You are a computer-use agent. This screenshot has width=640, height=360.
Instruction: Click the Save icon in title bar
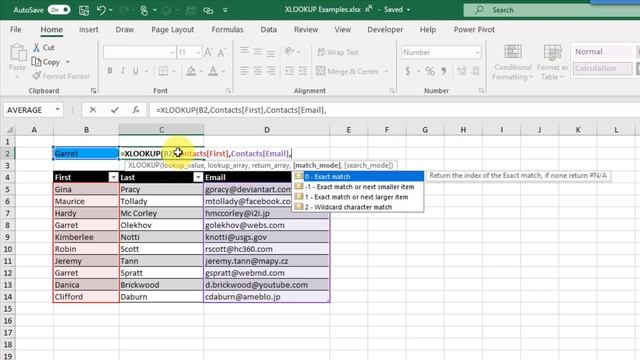(x=84, y=10)
